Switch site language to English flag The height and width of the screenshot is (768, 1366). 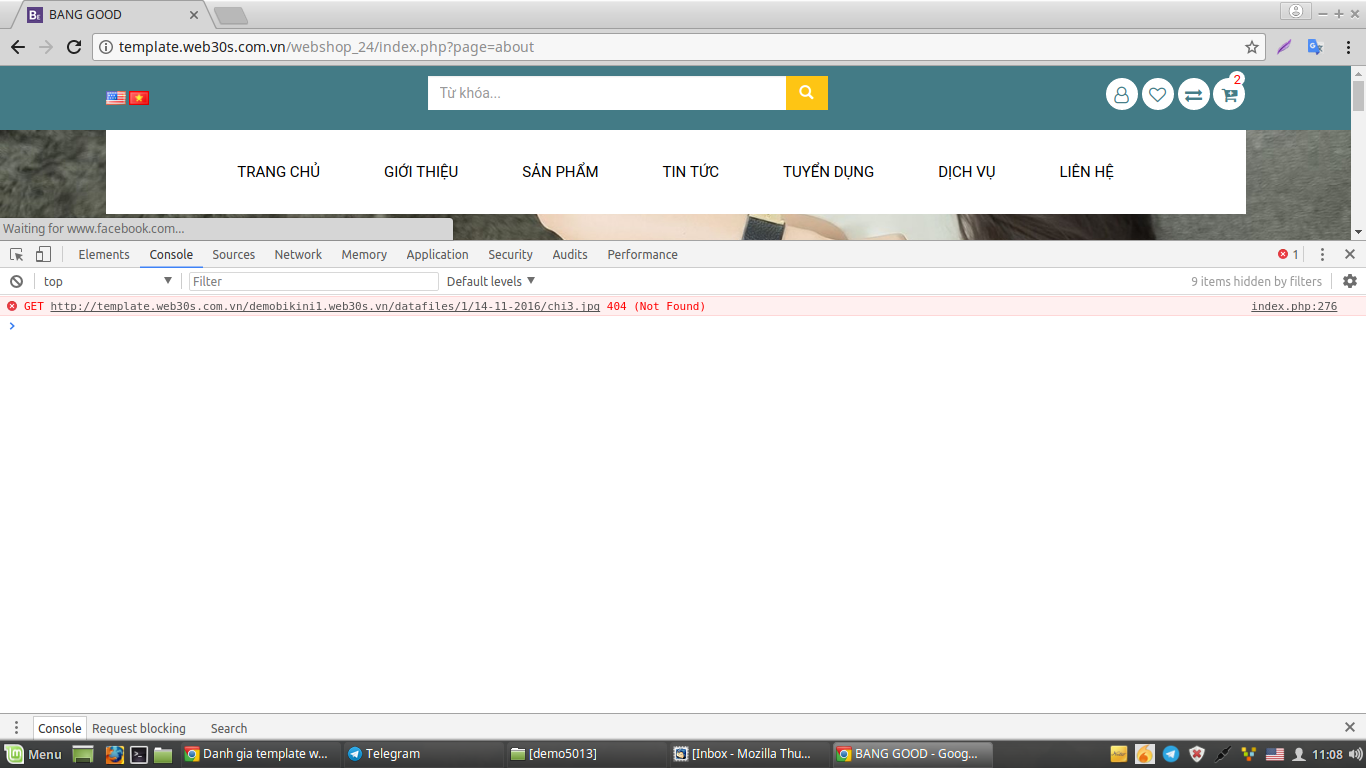[116, 98]
